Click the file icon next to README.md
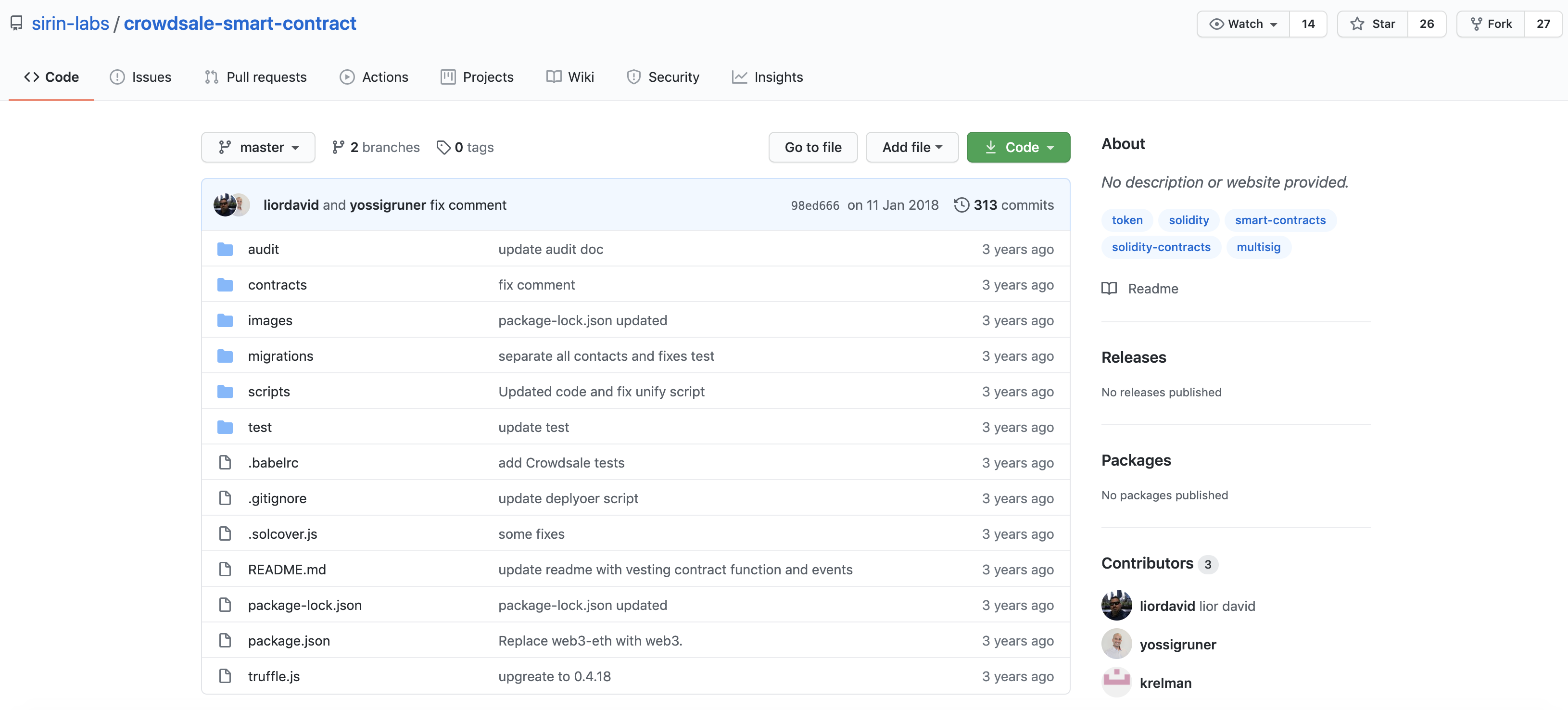 (x=225, y=570)
